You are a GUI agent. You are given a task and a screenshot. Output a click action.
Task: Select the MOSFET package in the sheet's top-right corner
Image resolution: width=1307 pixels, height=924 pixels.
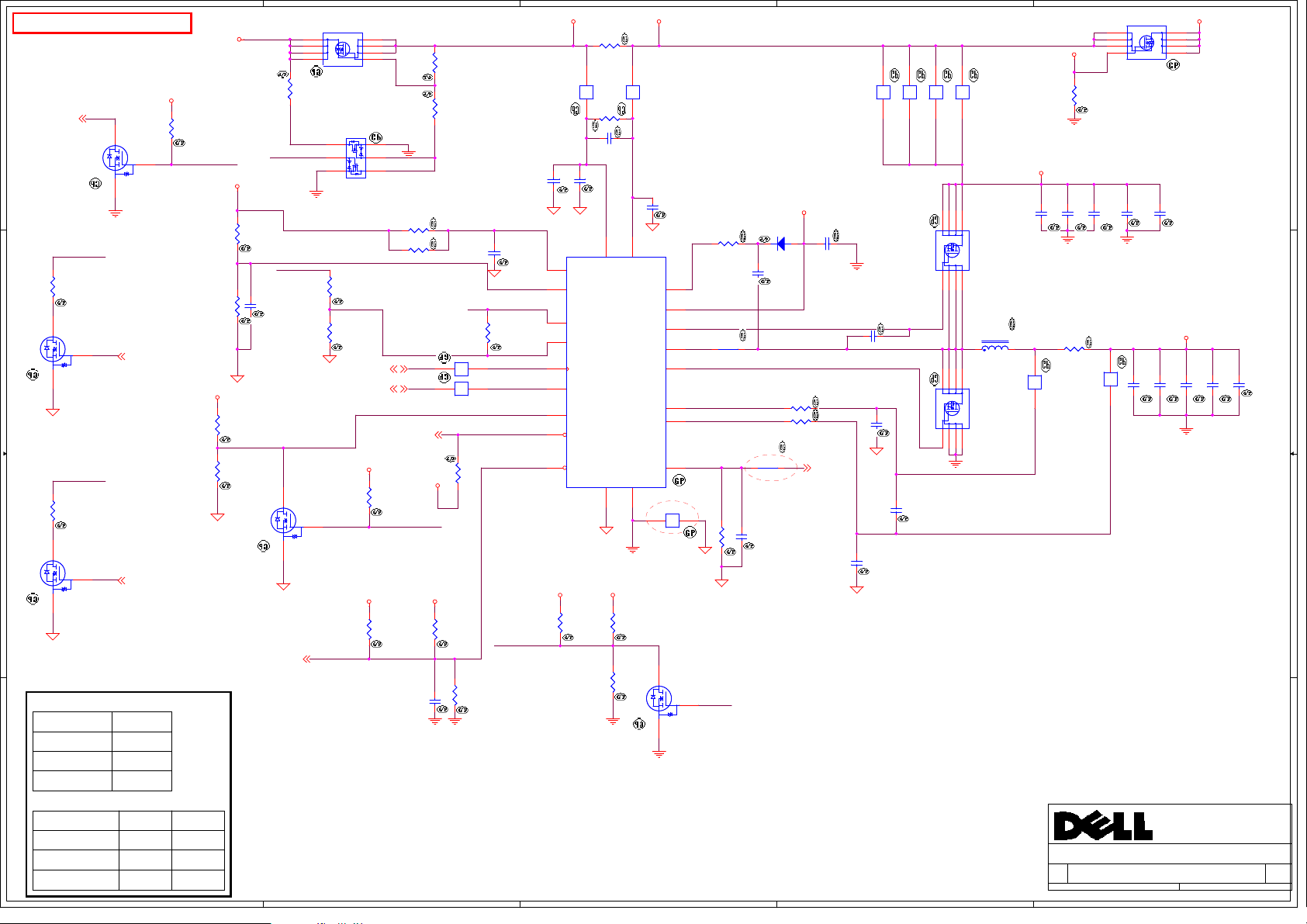click(x=1146, y=43)
